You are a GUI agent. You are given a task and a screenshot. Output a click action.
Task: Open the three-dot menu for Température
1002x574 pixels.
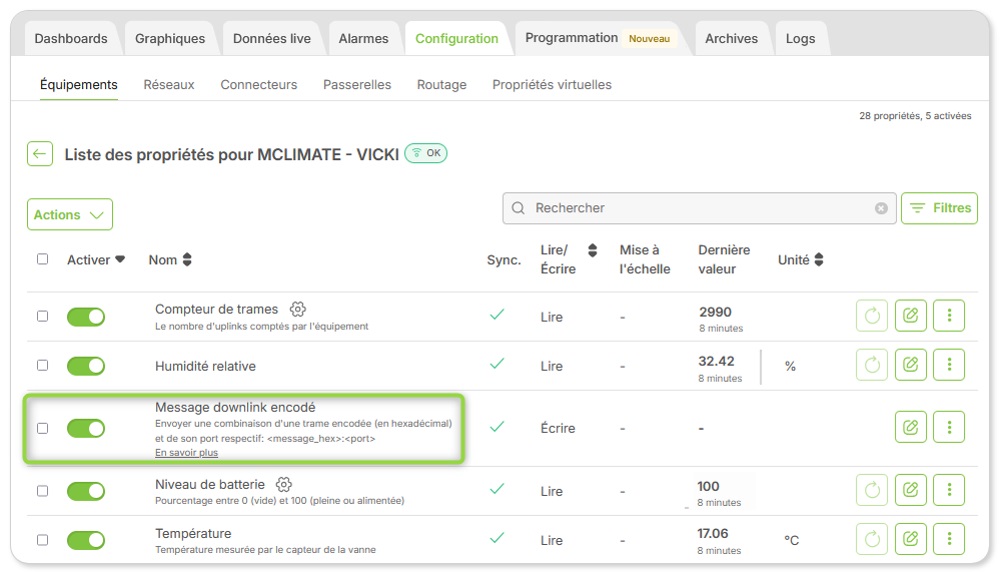pos(949,539)
